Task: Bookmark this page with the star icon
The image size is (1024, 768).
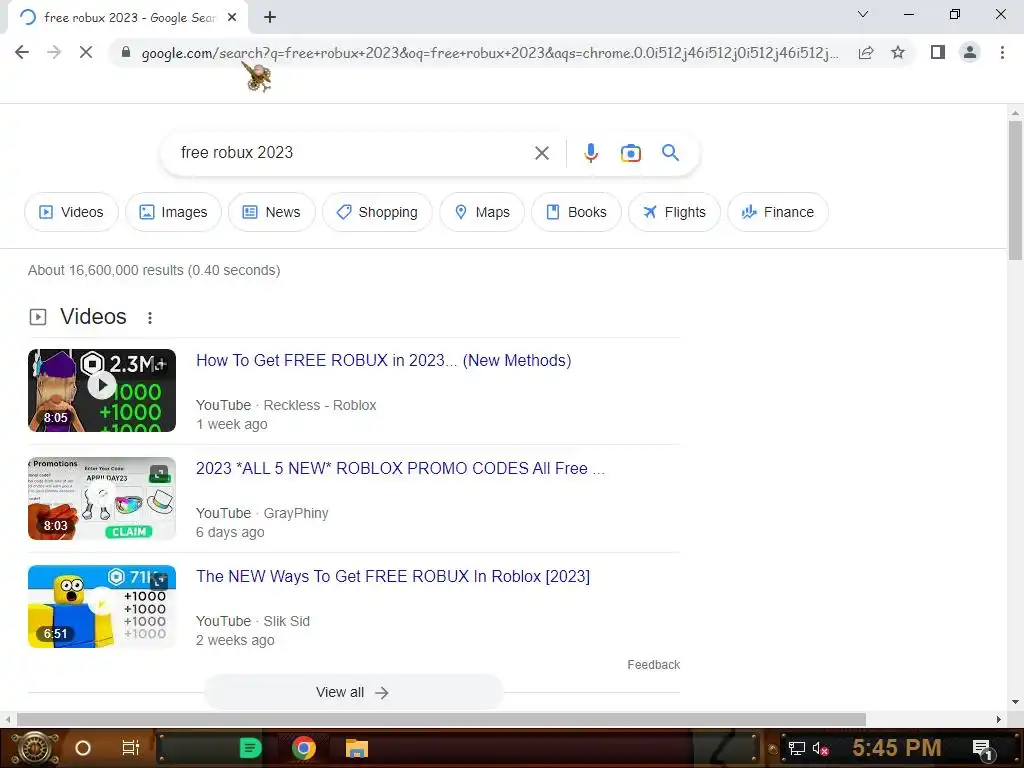Action: pyautogui.click(x=898, y=52)
